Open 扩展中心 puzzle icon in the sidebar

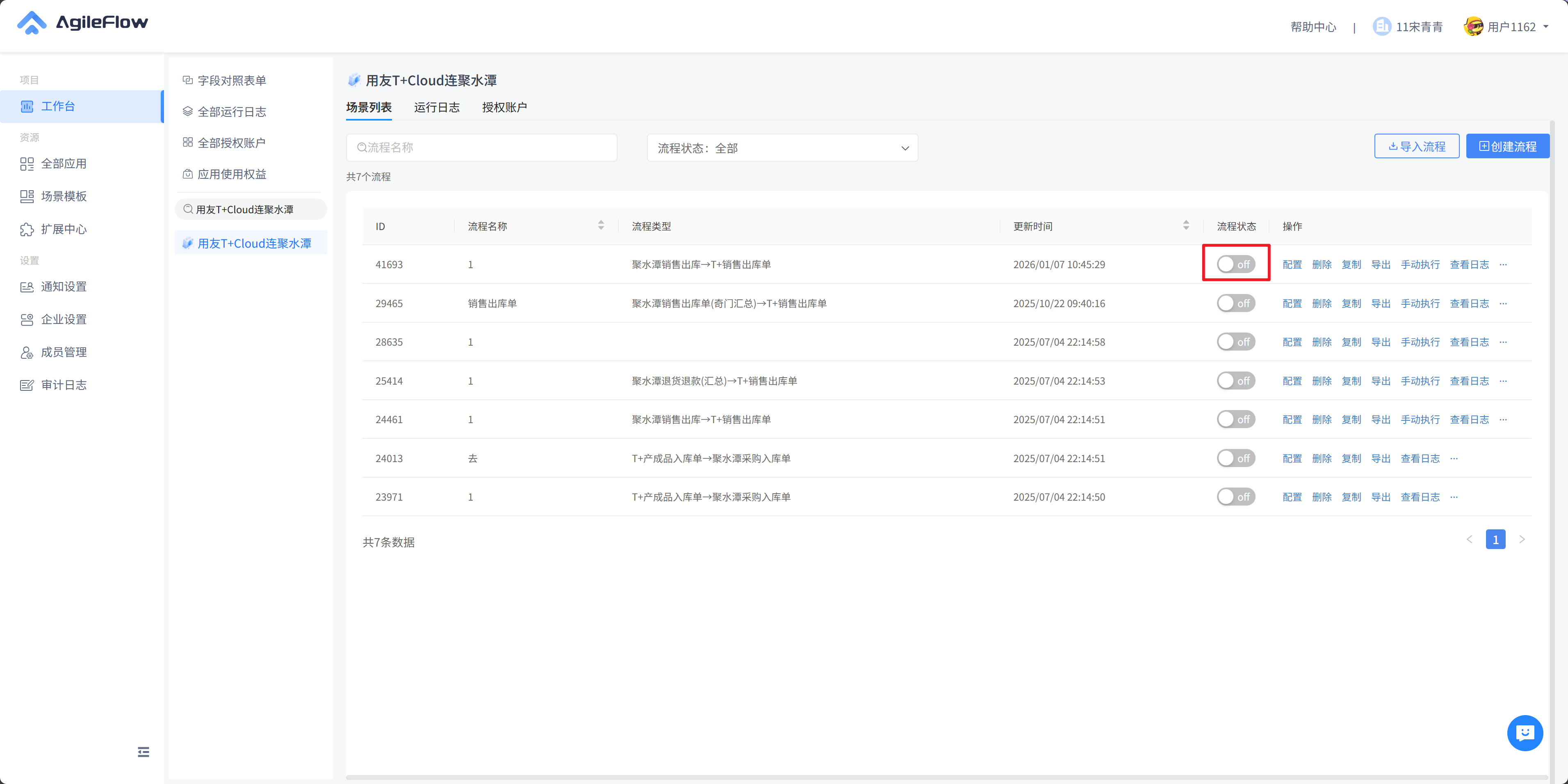coord(27,230)
